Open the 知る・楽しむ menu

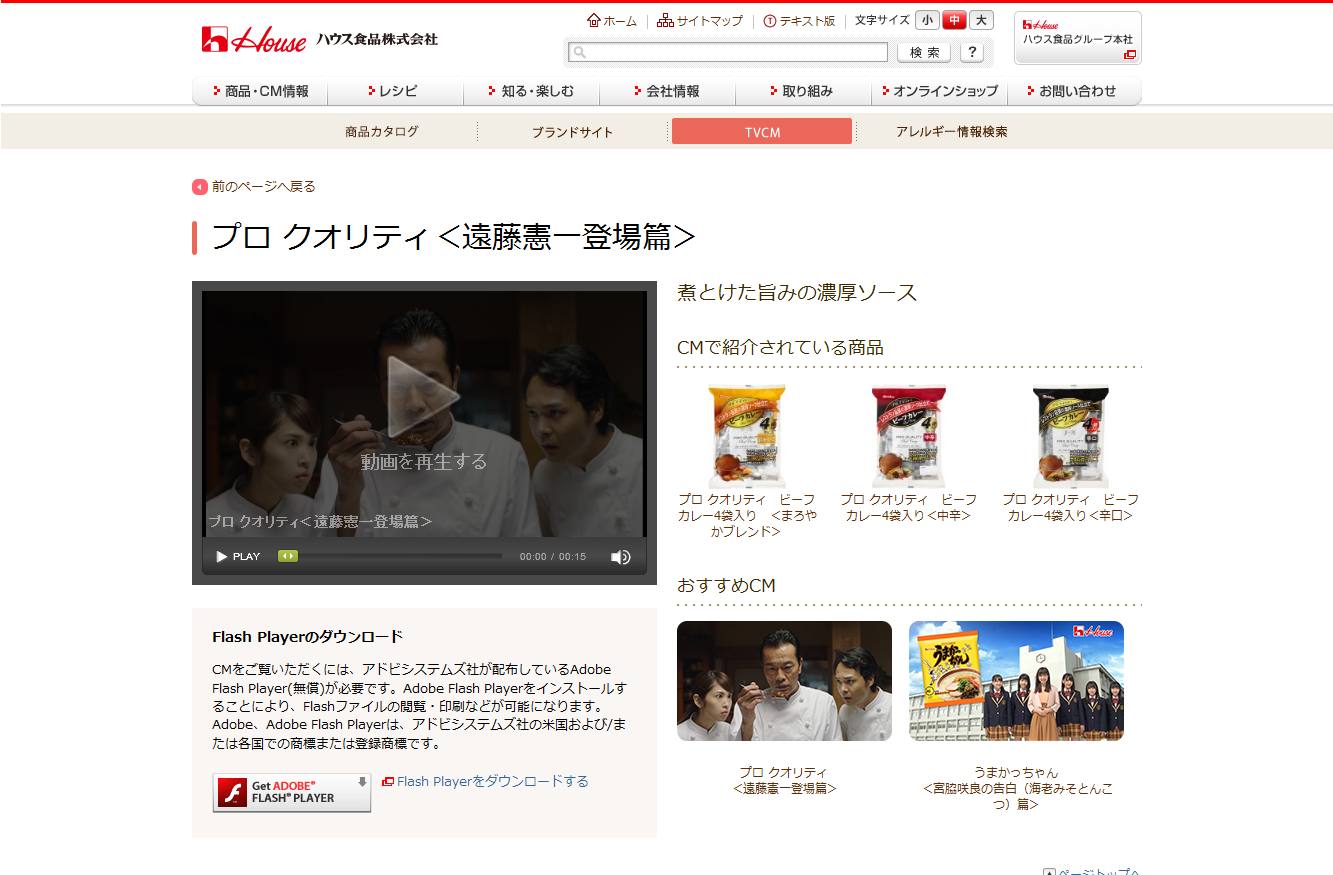click(531, 91)
